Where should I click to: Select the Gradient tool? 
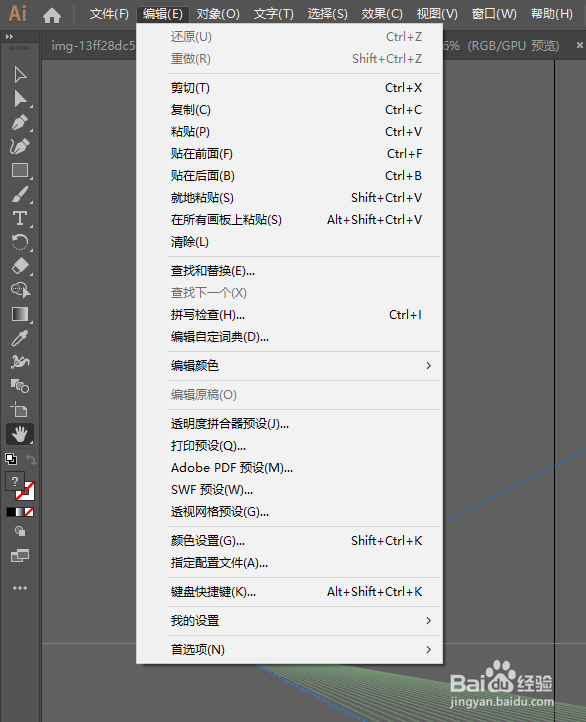click(x=20, y=314)
